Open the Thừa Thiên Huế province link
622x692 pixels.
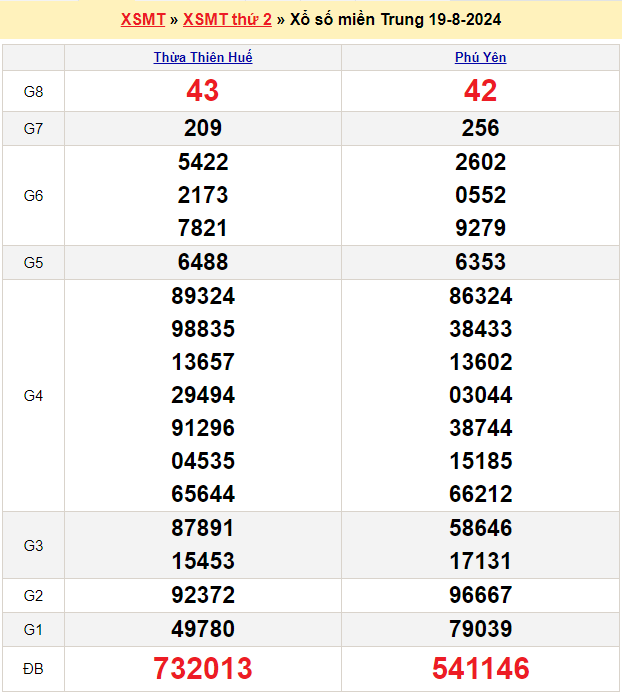click(203, 58)
